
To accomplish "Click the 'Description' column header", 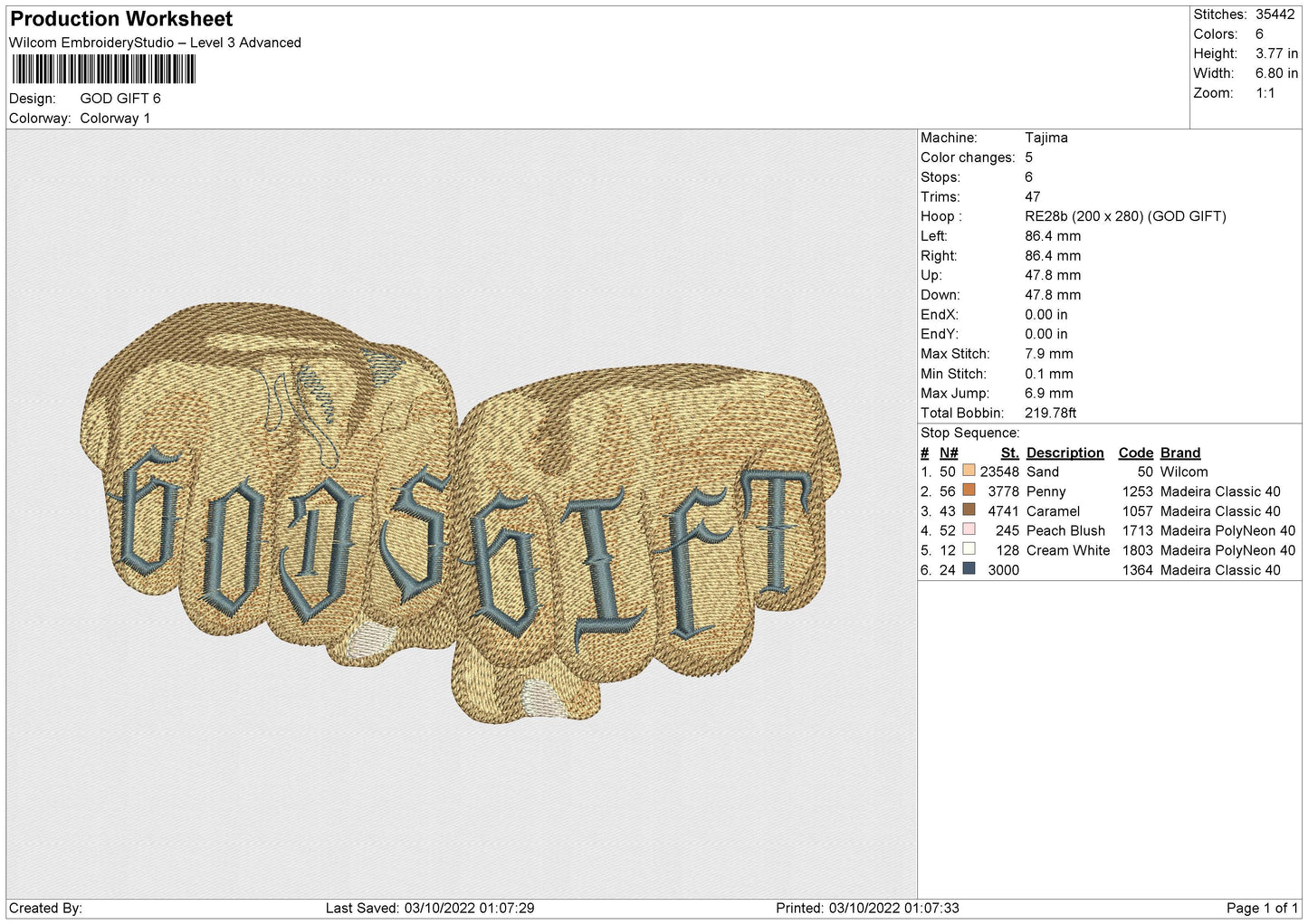I will click(1065, 452).
